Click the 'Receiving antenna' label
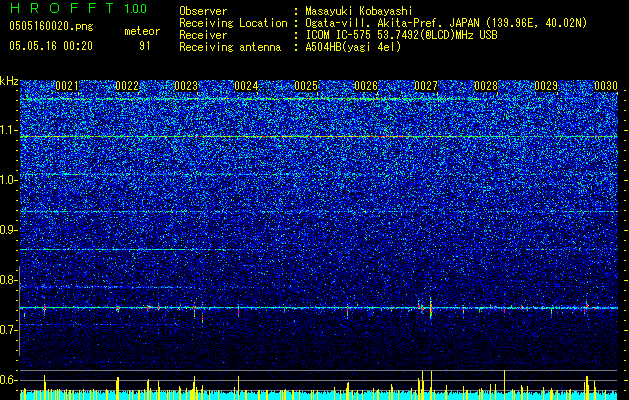Image resolution: width=629 pixels, height=400 pixels. 230,47
